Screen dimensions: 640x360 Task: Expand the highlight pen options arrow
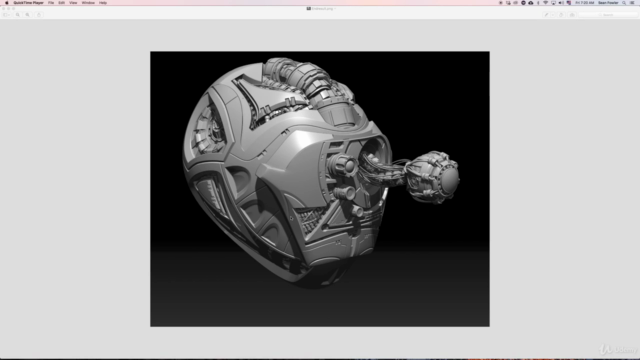553,15
